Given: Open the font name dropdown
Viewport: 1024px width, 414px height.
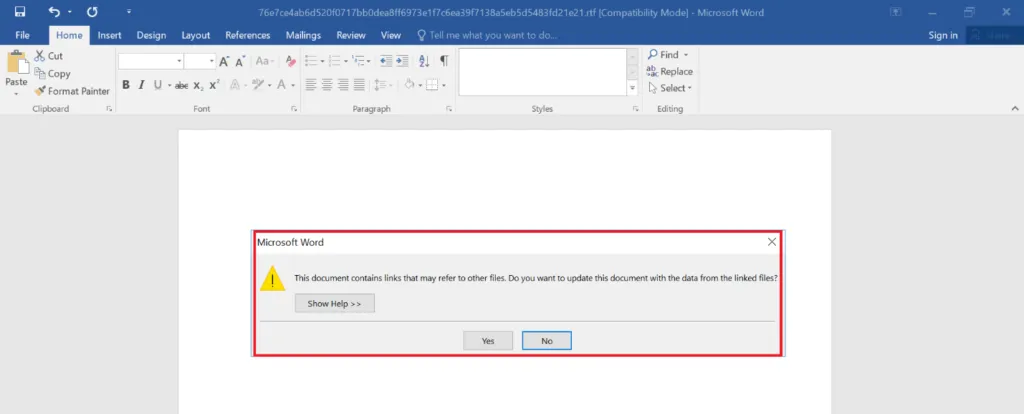Looking at the screenshot, I should pyautogui.click(x=179, y=61).
